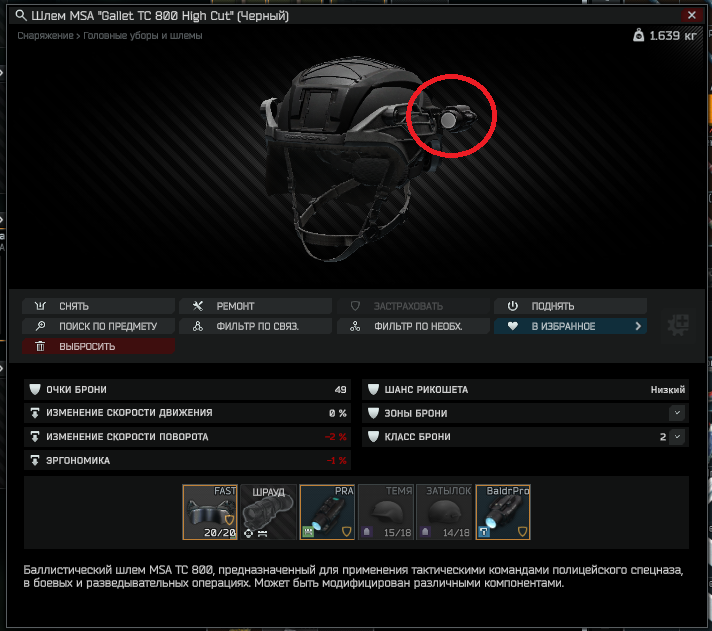Viewport: 712px width, 631px height.
Task: Click the 1.639 кг weight text
Action: [673, 35]
